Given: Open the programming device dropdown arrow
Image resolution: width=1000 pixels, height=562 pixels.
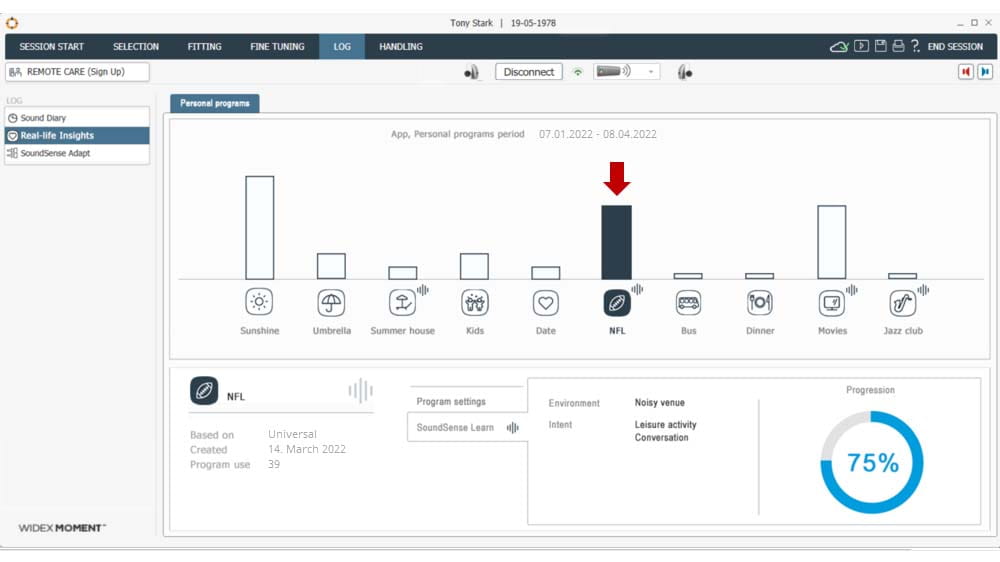Looking at the screenshot, I should pyautogui.click(x=651, y=72).
